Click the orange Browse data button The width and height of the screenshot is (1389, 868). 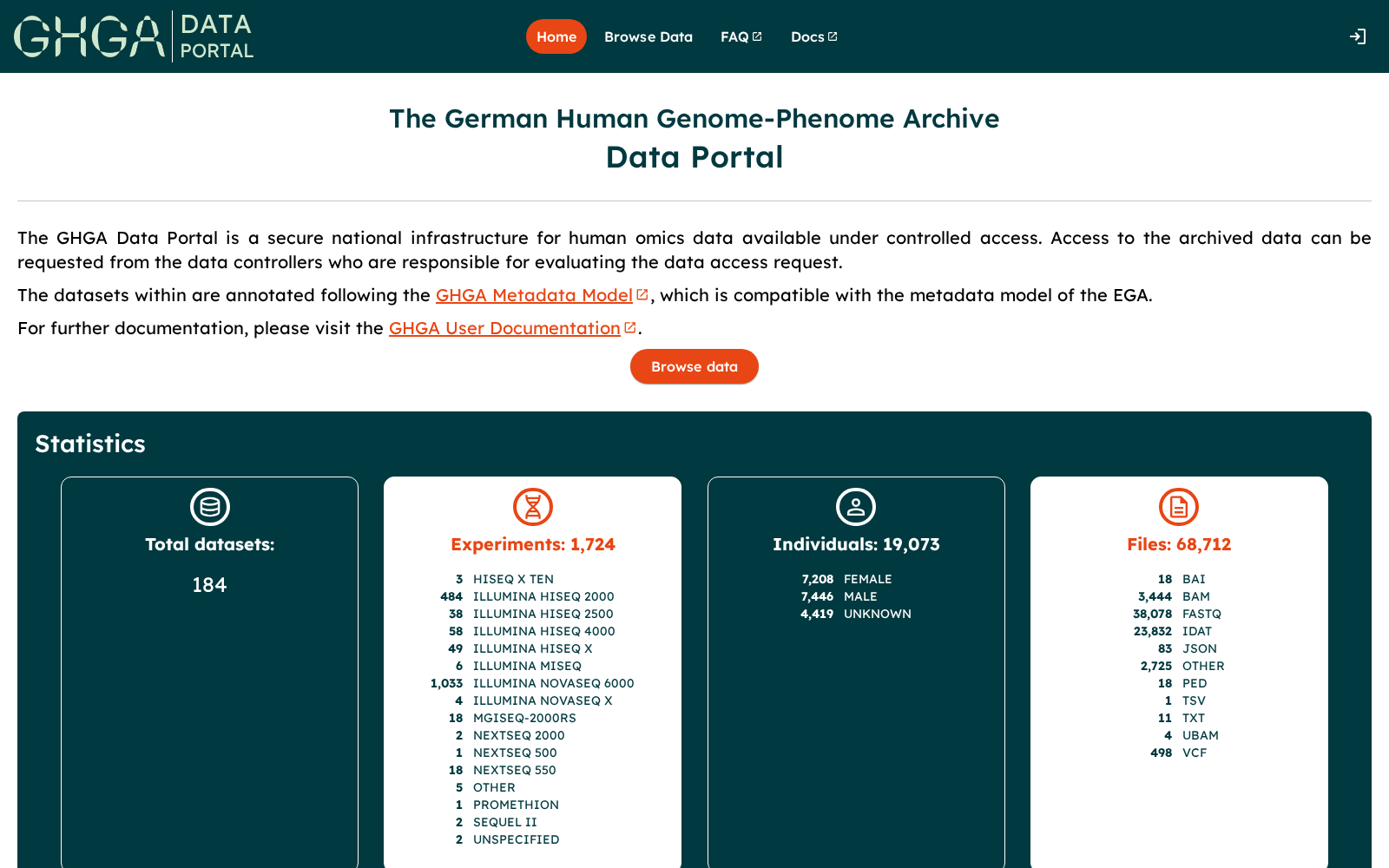point(694,366)
